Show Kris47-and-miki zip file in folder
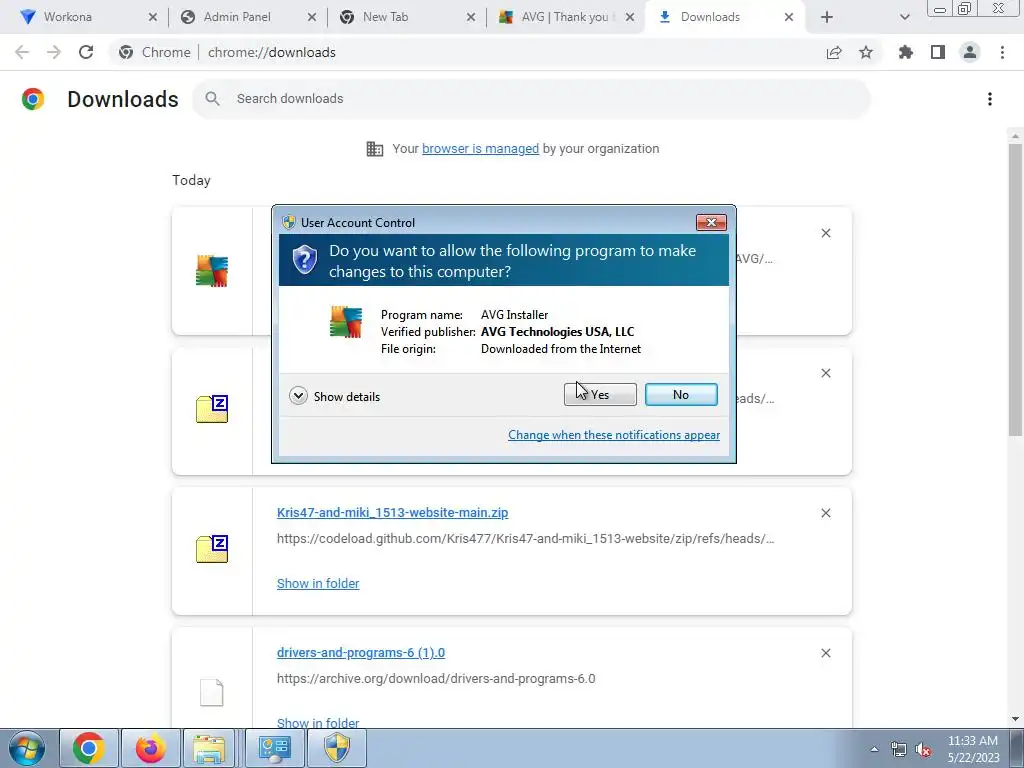Image resolution: width=1024 pixels, height=768 pixels. tap(318, 583)
